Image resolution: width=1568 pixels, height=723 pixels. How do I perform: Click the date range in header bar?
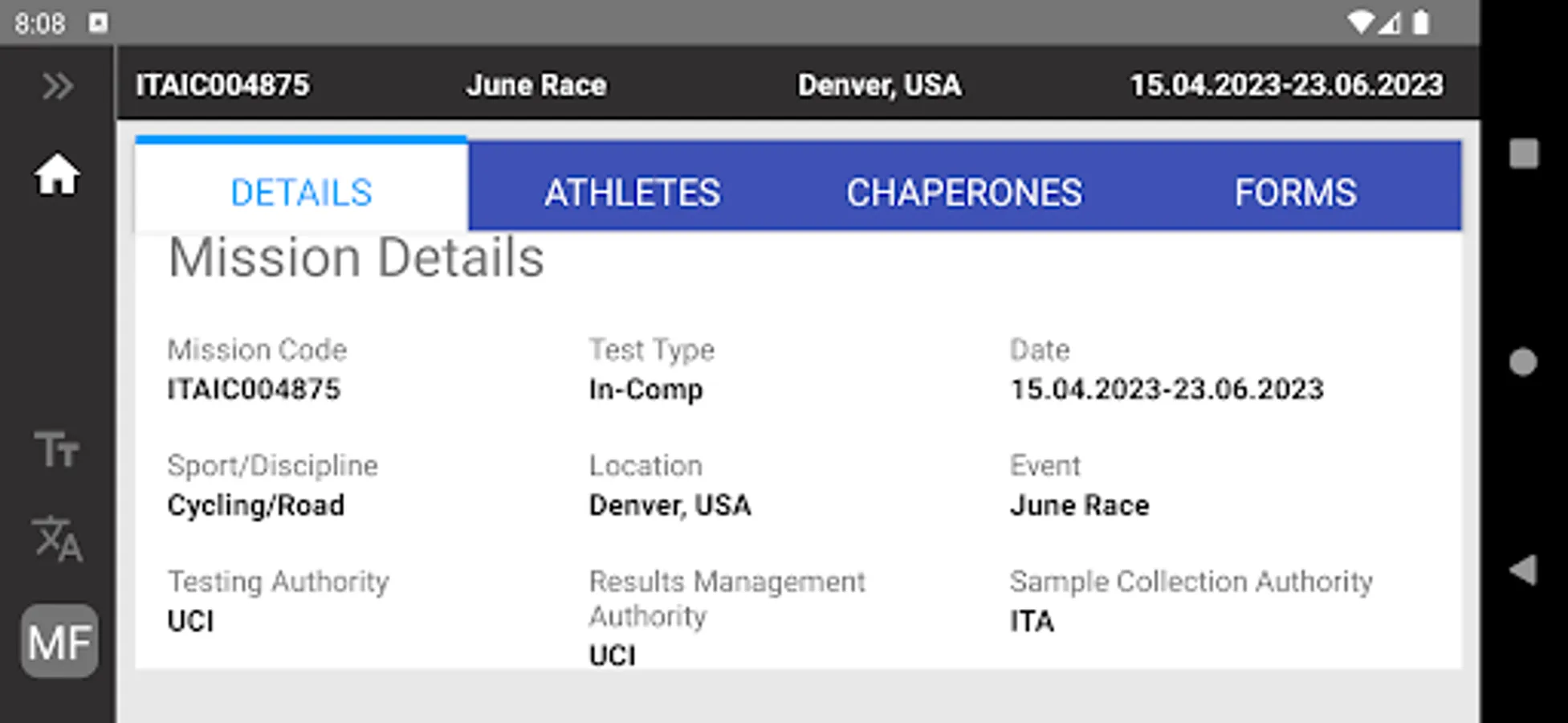(1286, 85)
